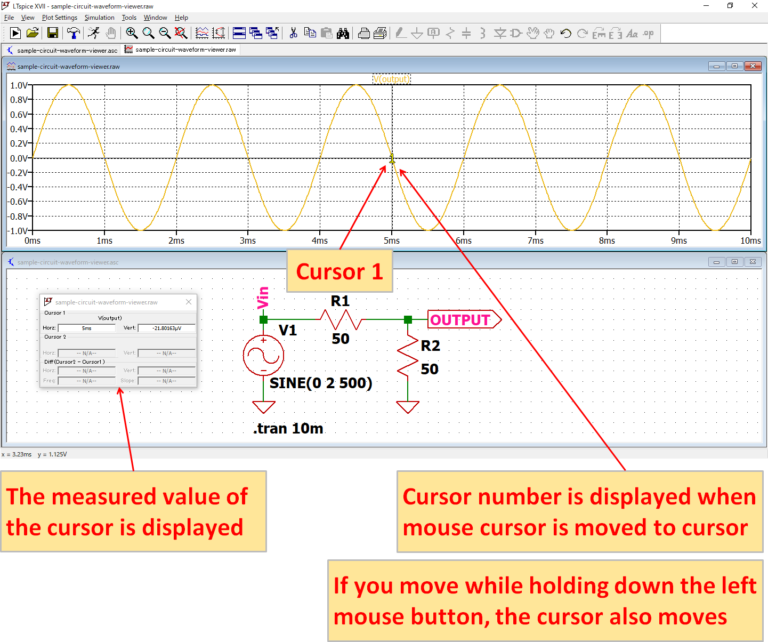
Task: Click the 1.0V vertical axis label
Action: [19, 86]
